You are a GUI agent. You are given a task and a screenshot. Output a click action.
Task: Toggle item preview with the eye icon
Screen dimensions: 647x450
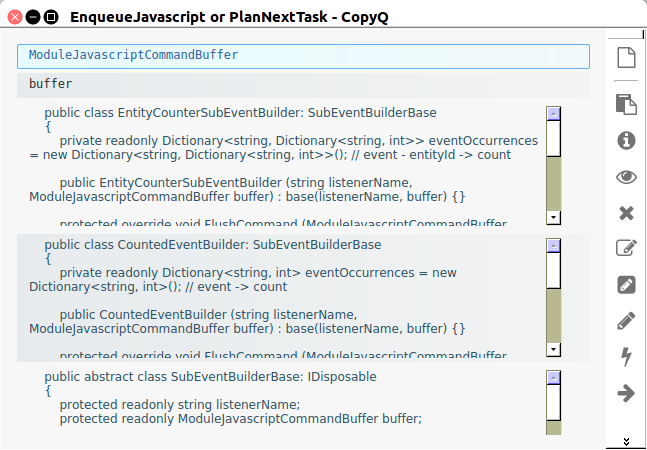pos(626,177)
